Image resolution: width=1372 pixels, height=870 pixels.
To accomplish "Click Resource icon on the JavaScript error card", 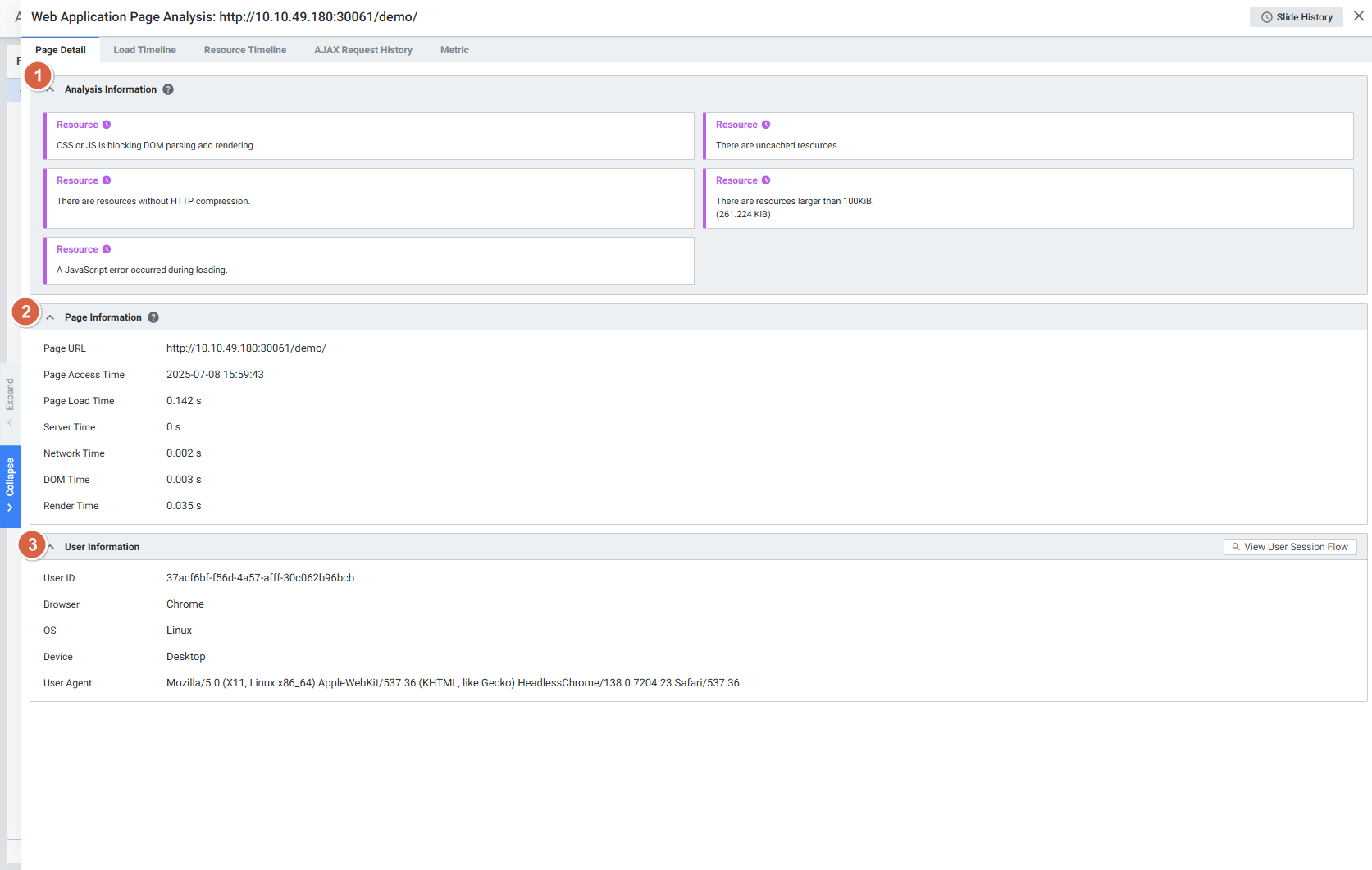I will (x=107, y=249).
